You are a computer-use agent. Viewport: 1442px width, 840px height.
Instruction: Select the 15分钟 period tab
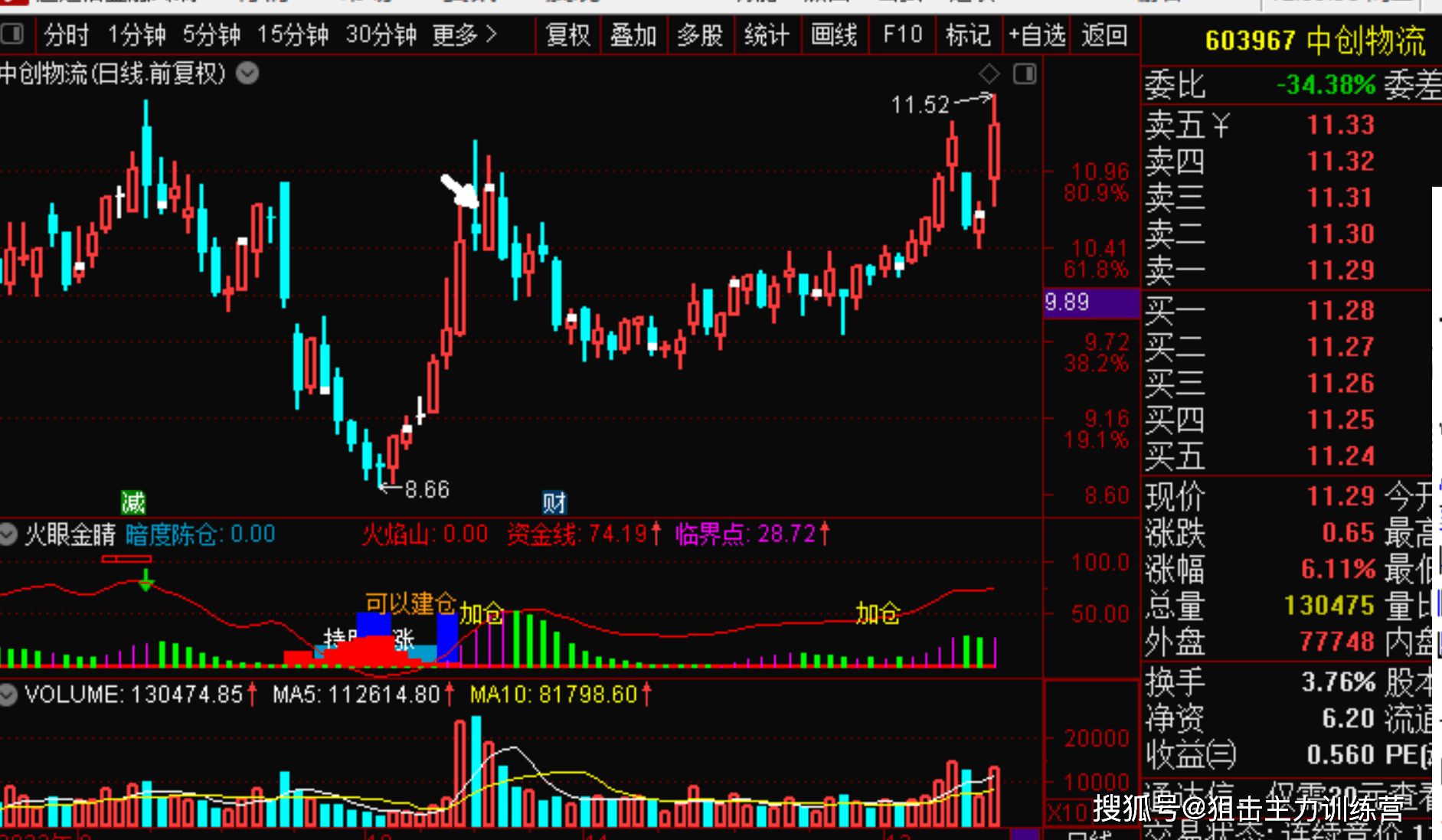293,35
